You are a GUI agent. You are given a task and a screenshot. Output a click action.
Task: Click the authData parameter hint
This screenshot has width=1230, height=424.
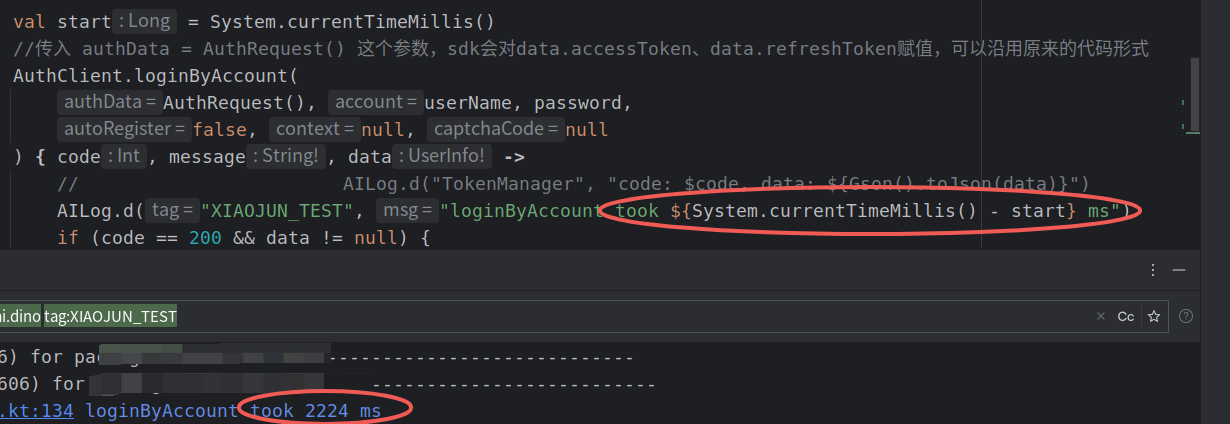[x=109, y=102]
